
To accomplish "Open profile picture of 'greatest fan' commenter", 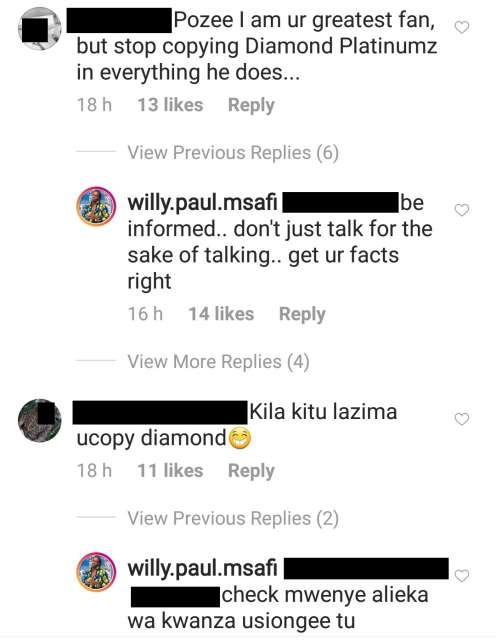I will point(40,29).
